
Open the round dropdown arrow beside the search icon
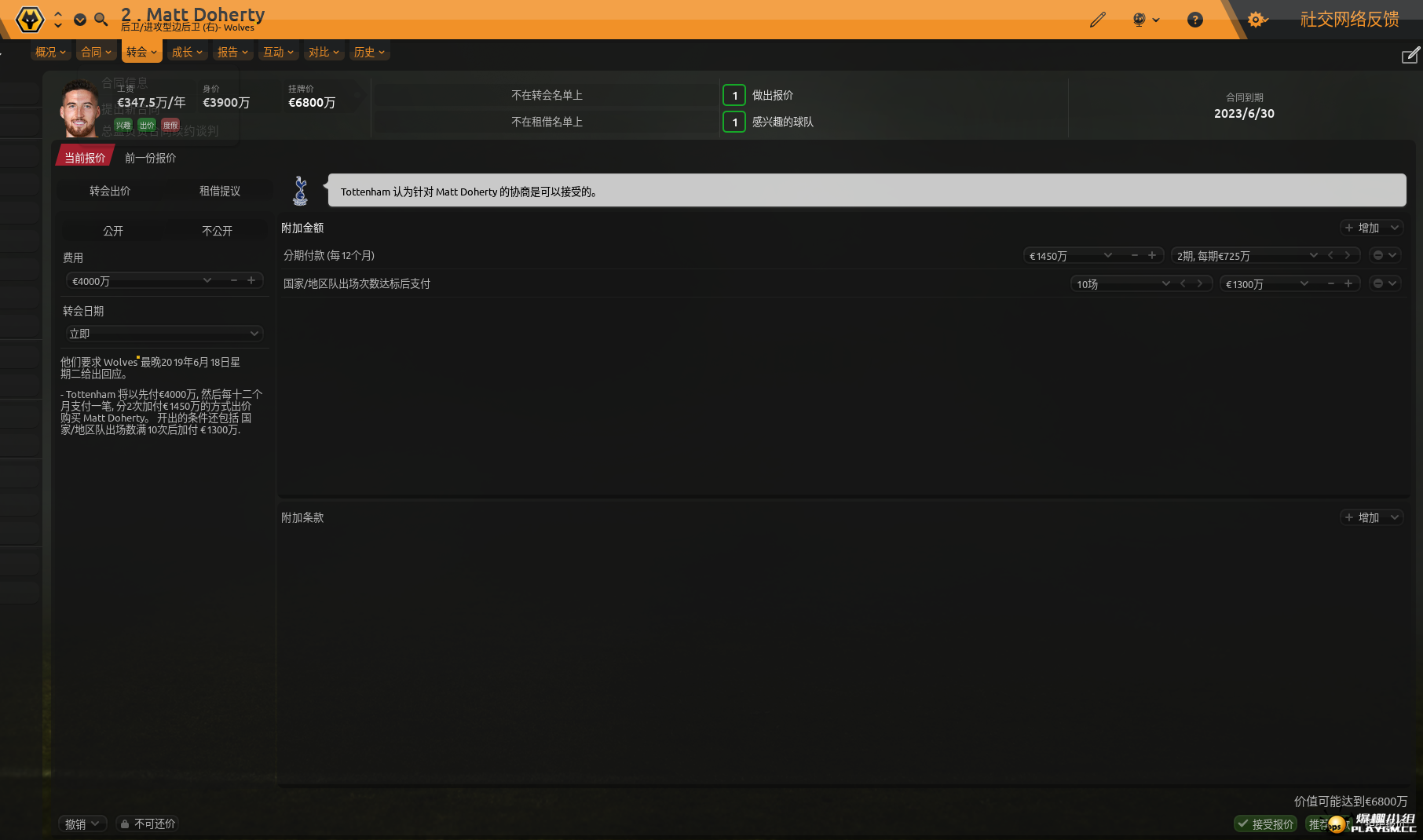80,20
